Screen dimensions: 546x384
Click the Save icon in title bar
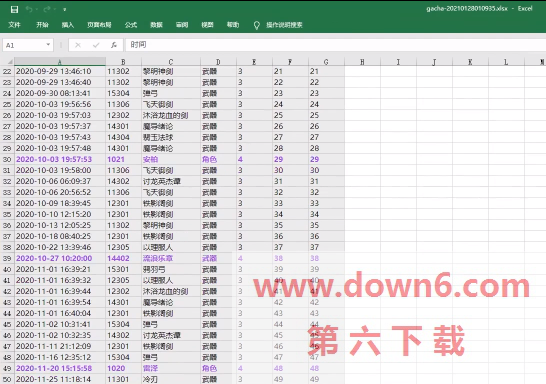tap(14, 9)
